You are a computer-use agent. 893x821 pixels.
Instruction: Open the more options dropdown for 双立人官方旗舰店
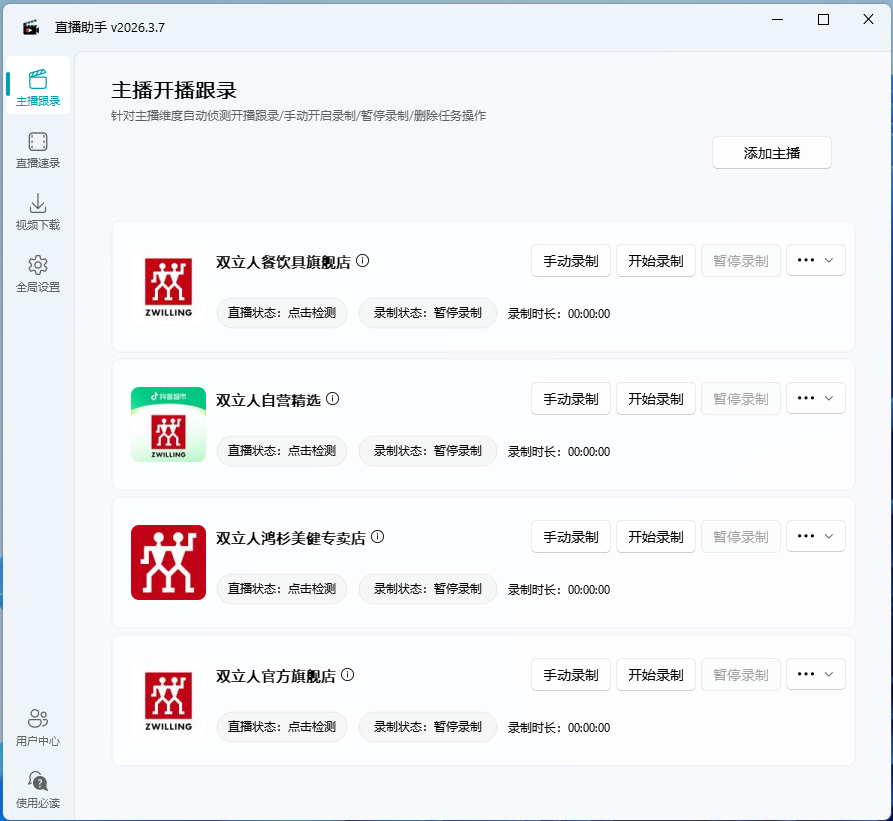tap(815, 674)
